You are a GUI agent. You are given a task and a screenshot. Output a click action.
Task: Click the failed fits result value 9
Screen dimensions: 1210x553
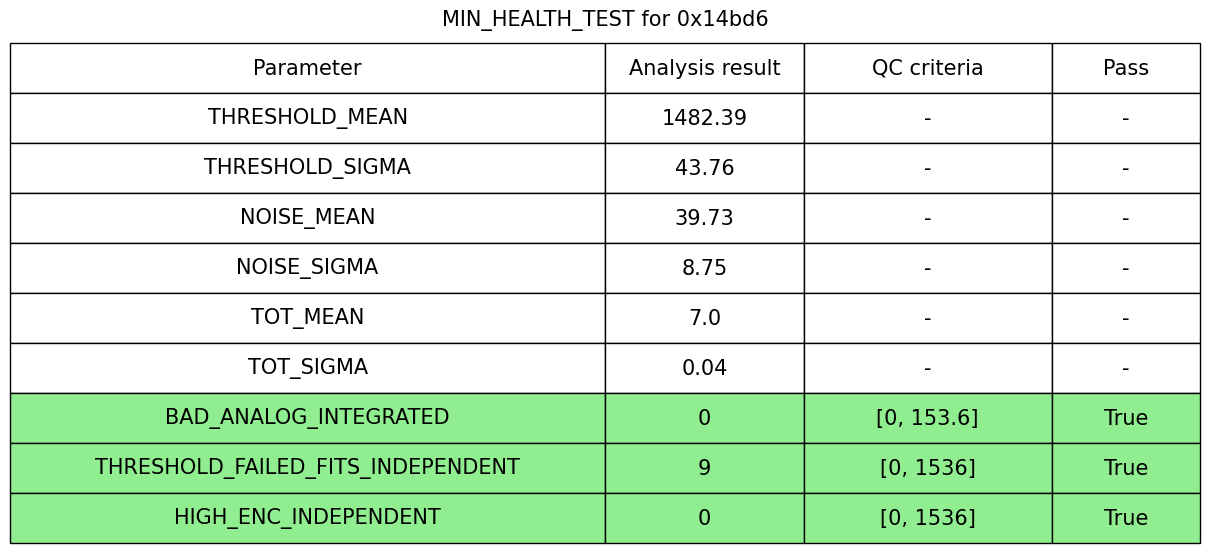[x=704, y=469]
